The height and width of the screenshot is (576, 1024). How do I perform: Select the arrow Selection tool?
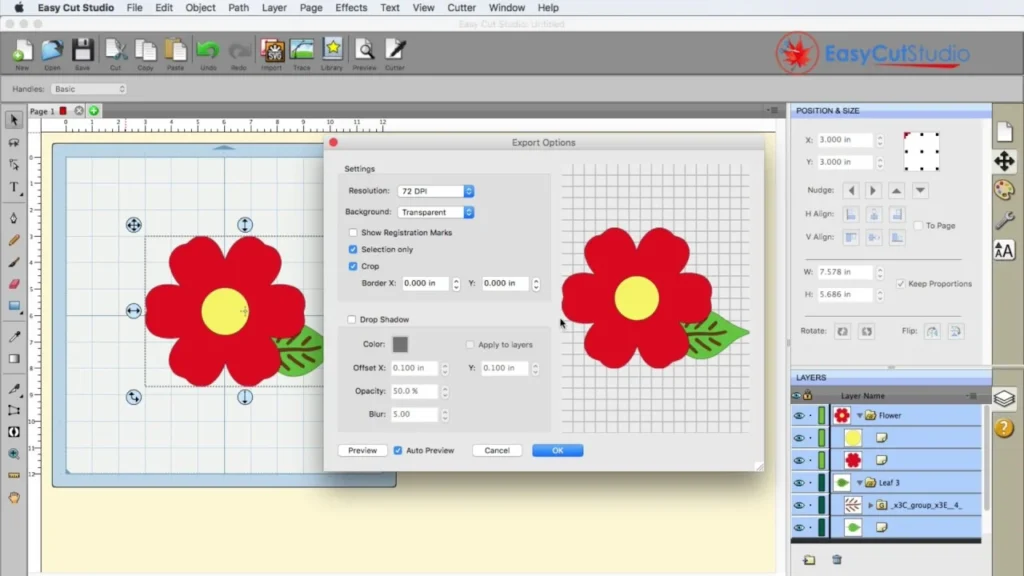click(13, 120)
